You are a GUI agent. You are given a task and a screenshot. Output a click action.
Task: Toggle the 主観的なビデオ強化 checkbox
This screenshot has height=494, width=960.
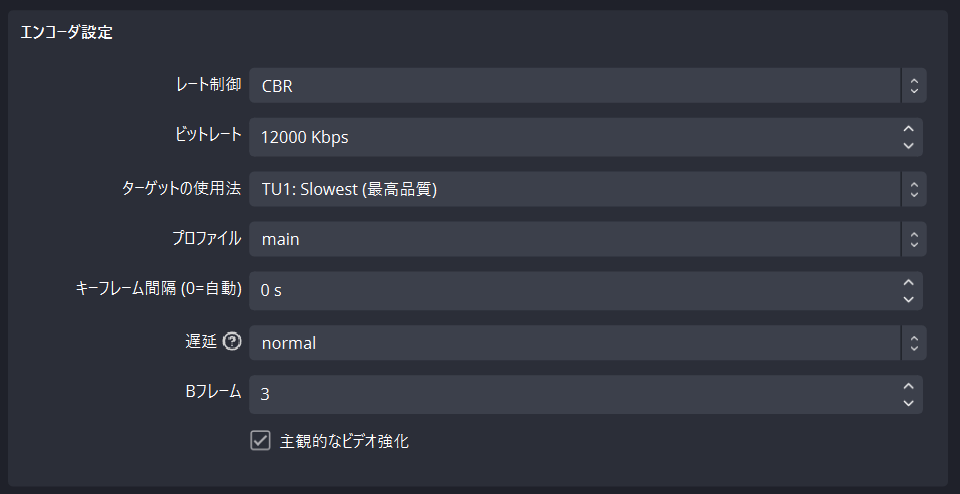point(260,441)
